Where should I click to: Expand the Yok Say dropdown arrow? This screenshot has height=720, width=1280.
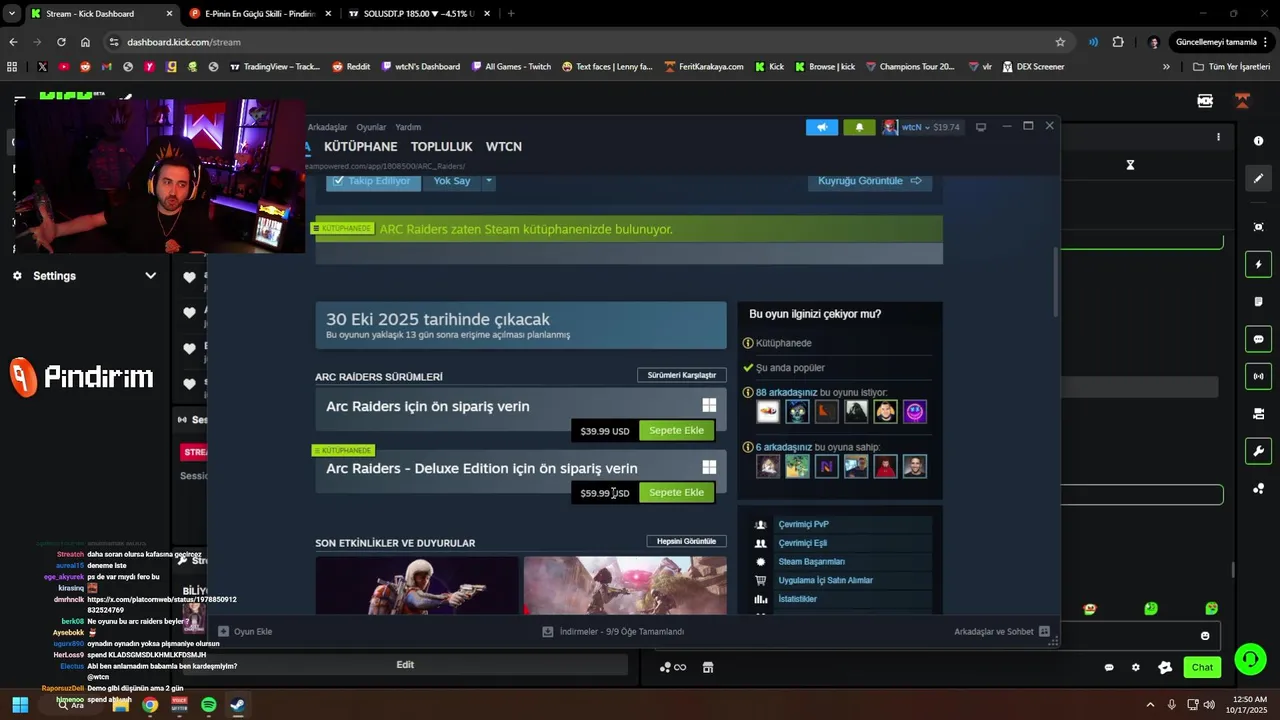(489, 181)
